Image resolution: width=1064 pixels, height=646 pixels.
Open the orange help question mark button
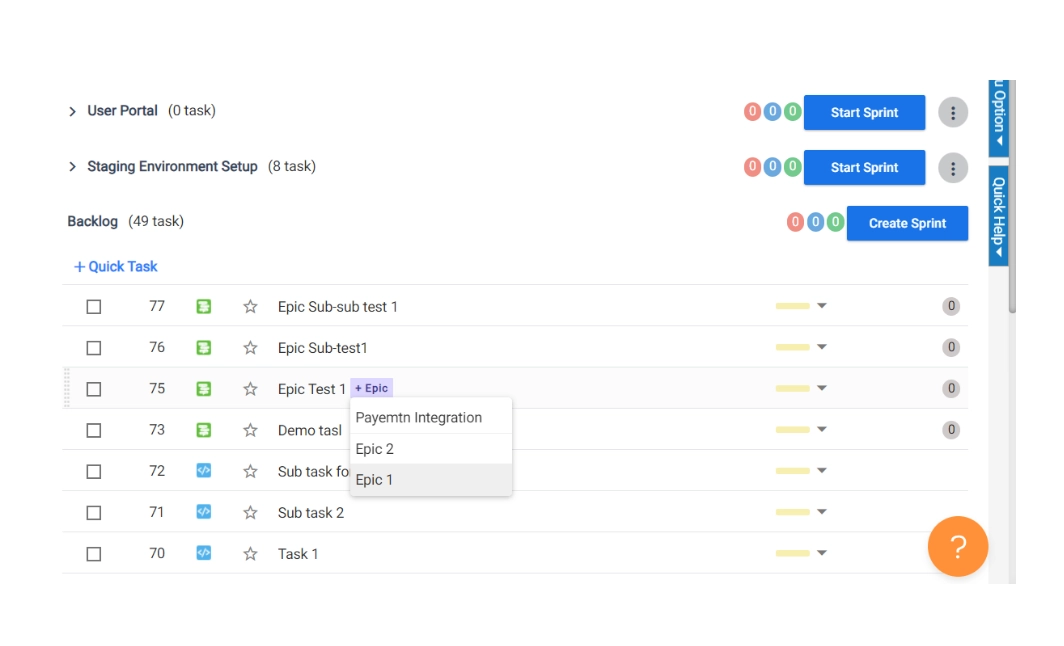click(x=957, y=547)
